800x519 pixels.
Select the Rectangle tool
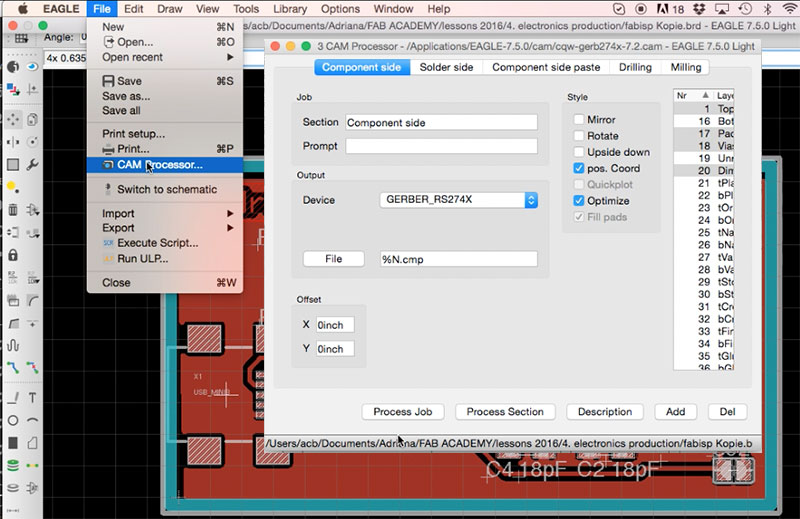click(13, 442)
